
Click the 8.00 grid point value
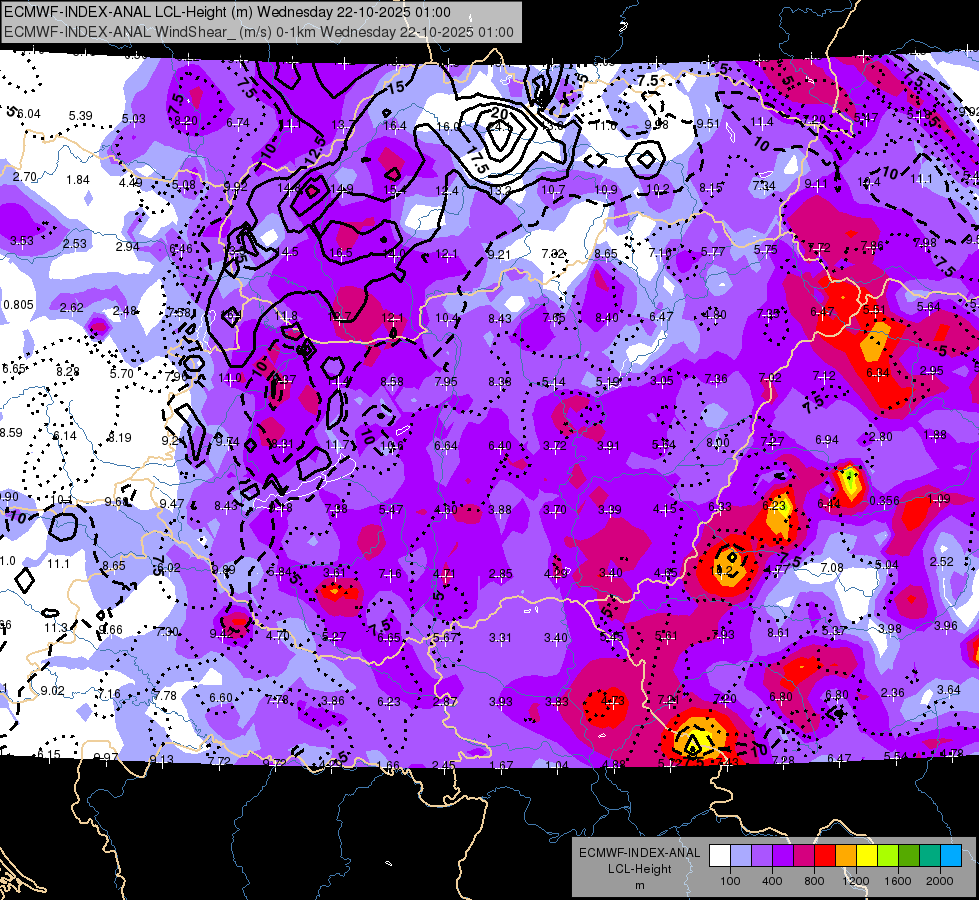[x=717, y=442]
